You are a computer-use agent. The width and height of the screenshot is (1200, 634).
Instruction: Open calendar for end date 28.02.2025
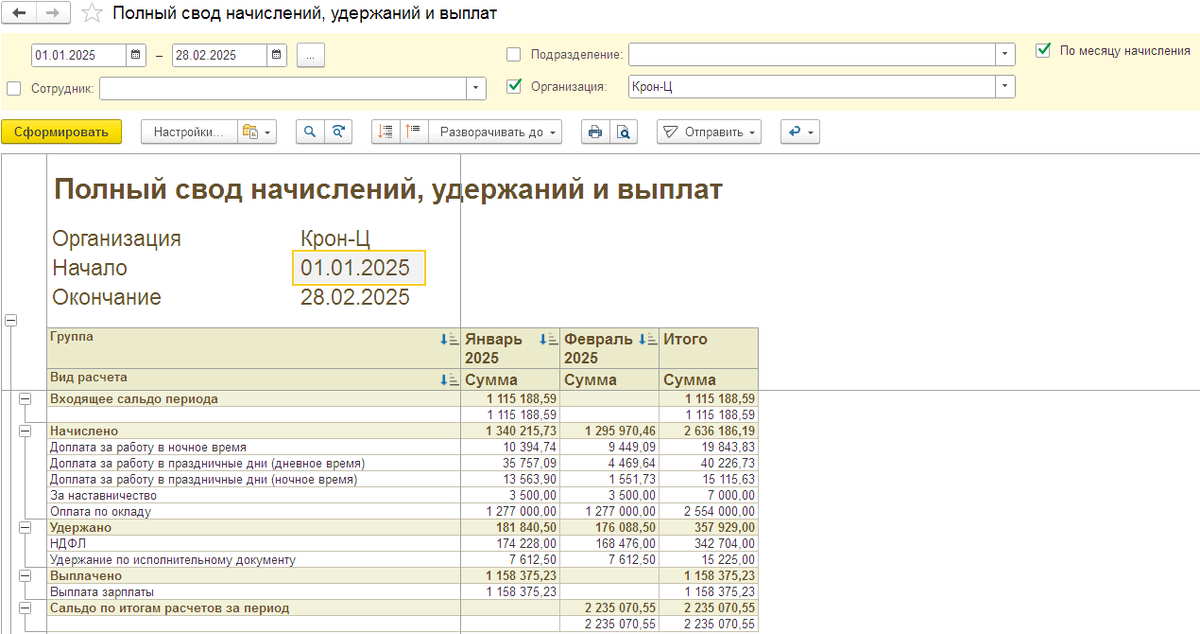(277, 55)
